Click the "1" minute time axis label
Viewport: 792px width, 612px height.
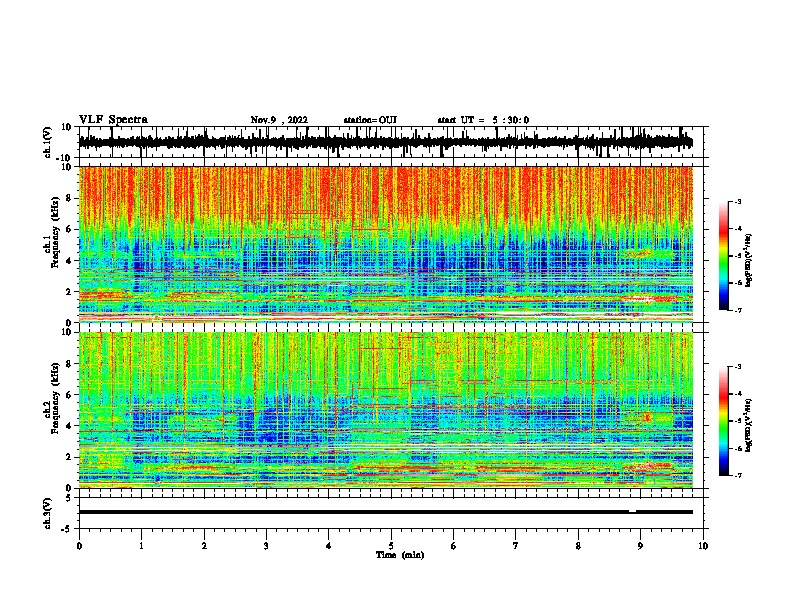tap(142, 546)
